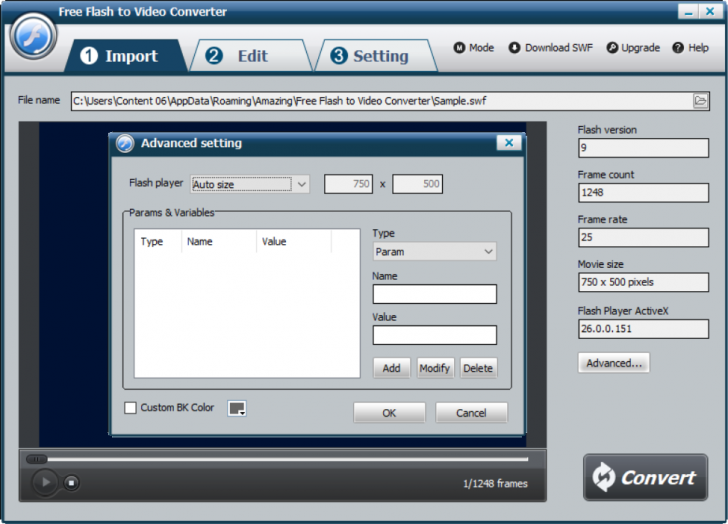Click the Movie size field
Image resolution: width=728 pixels, height=524 pixels.
point(643,282)
